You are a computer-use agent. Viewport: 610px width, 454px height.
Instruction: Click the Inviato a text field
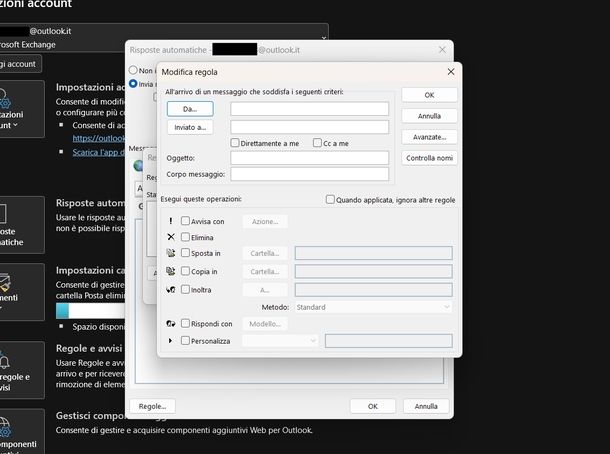click(309, 127)
